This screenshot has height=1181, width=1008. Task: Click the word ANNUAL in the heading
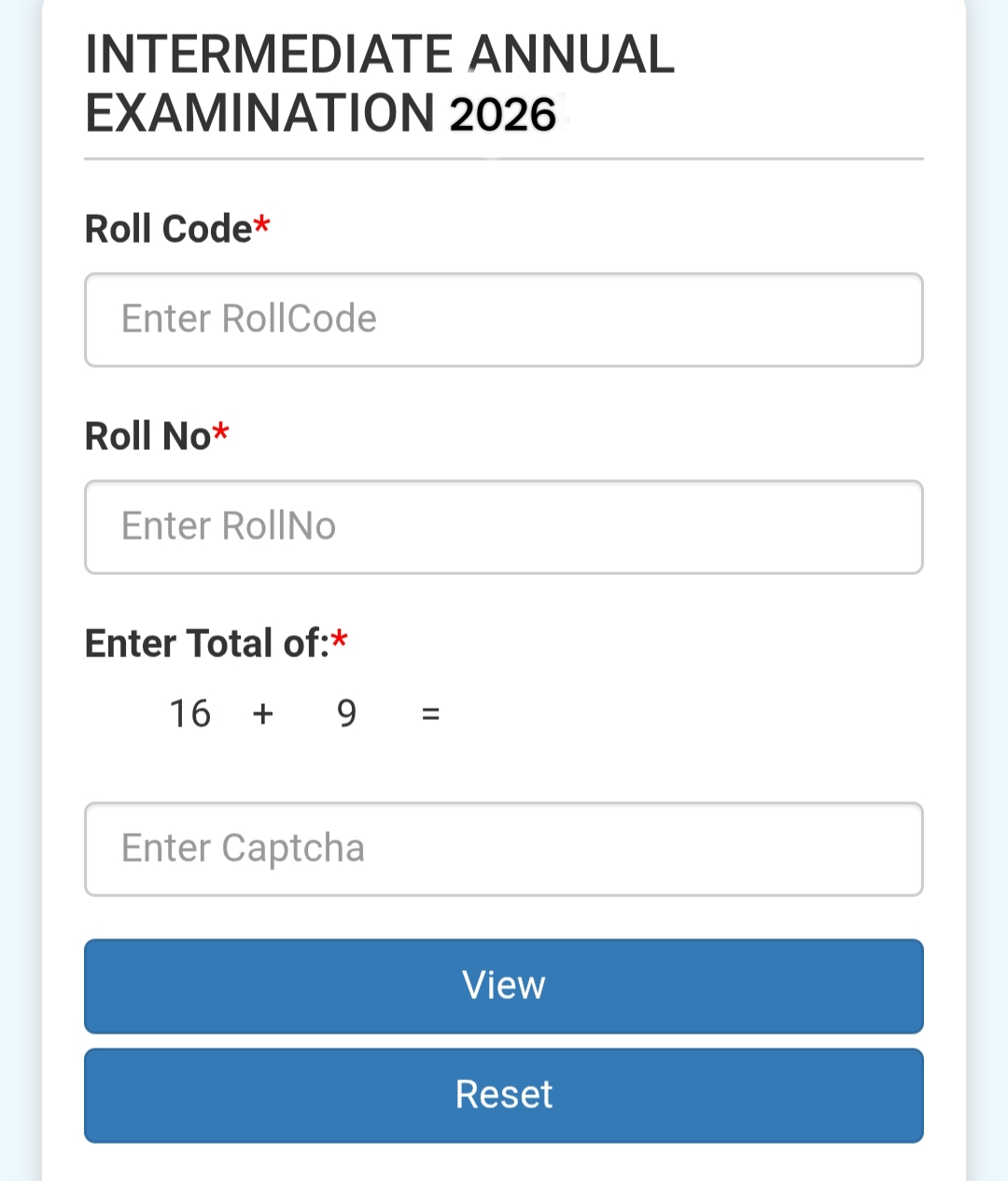click(570, 54)
